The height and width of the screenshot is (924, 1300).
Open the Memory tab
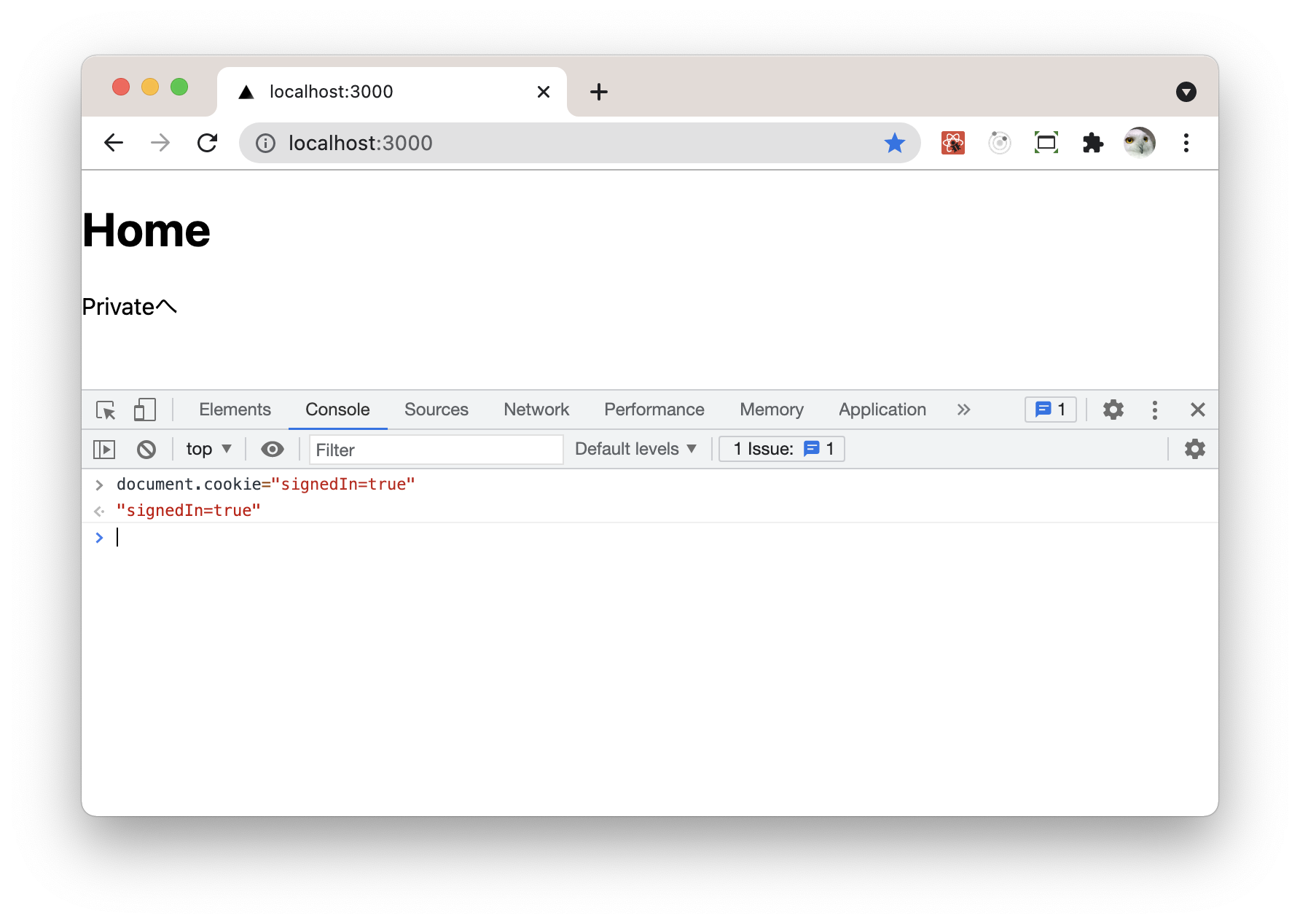coord(772,410)
